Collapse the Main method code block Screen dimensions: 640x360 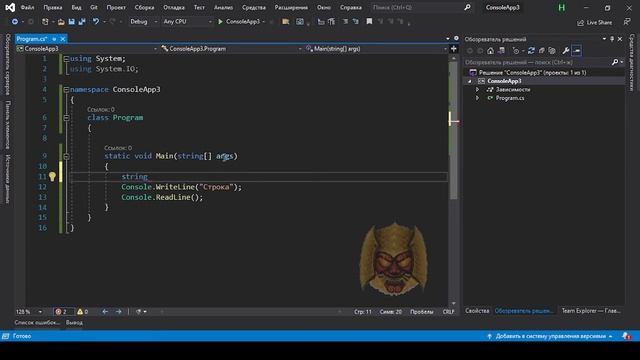tap(66, 156)
